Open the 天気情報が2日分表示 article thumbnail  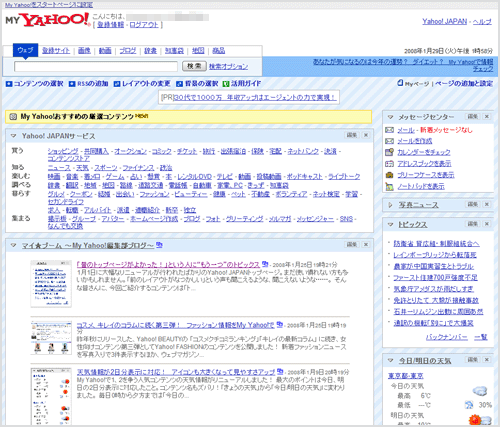(x=51, y=396)
